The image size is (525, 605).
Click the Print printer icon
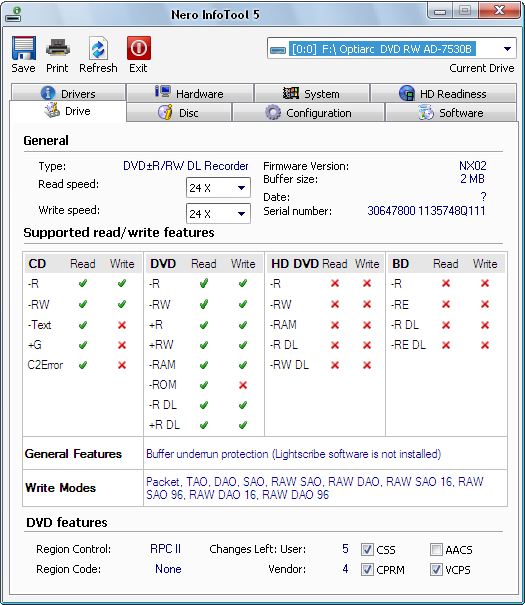coord(57,48)
